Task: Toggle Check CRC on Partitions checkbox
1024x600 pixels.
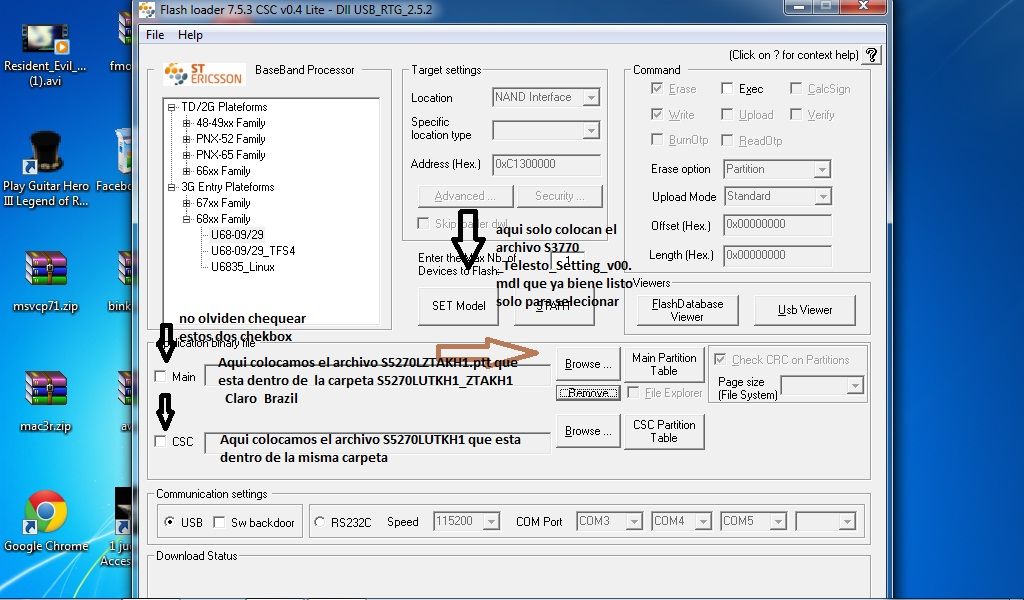Action: pos(720,359)
